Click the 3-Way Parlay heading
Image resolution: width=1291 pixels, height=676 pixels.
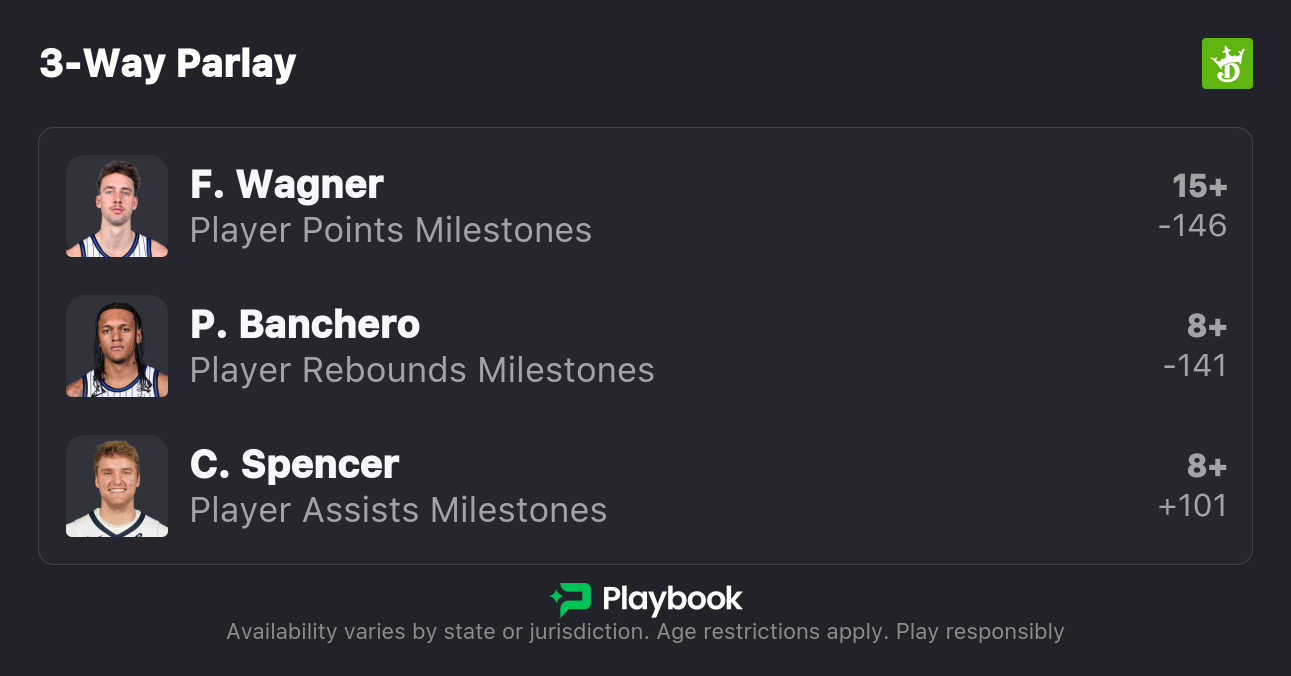[x=168, y=64]
